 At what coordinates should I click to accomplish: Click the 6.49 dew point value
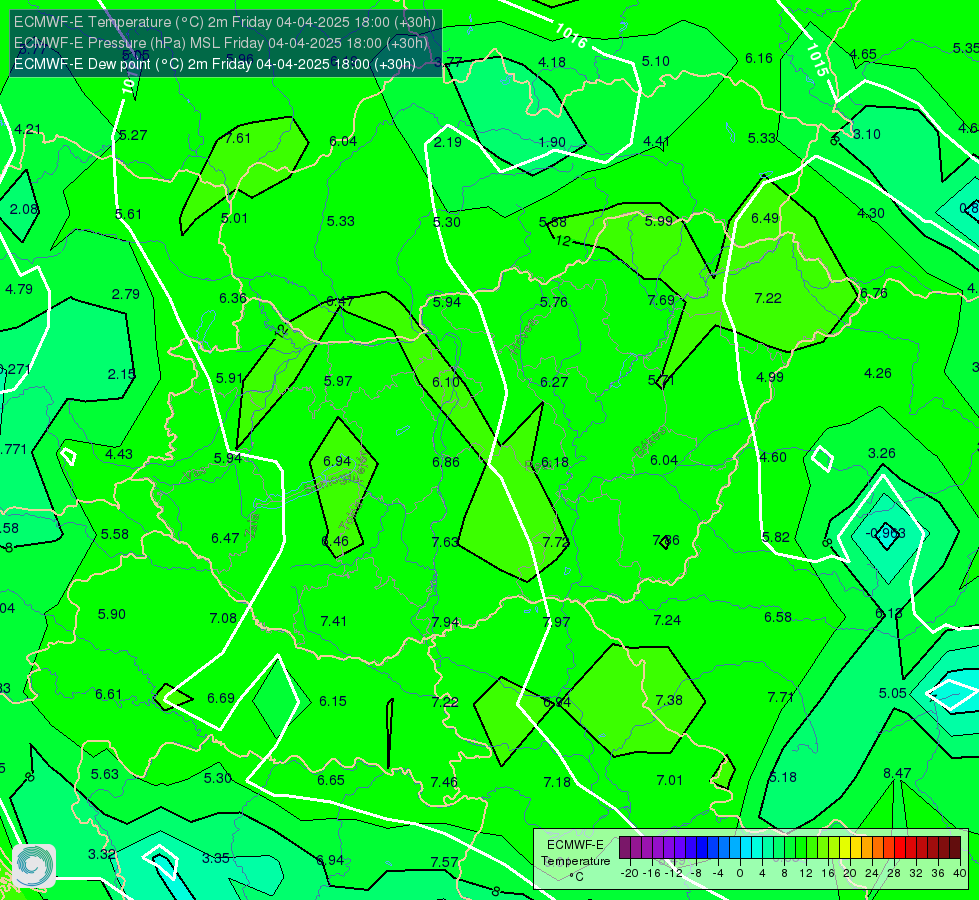click(765, 218)
